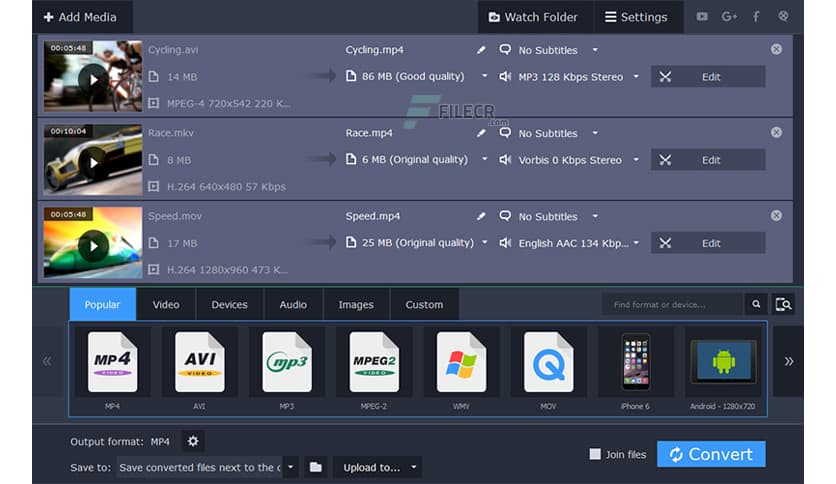The height and width of the screenshot is (484, 836).
Task: Switch to the Audio tab
Action: (293, 304)
